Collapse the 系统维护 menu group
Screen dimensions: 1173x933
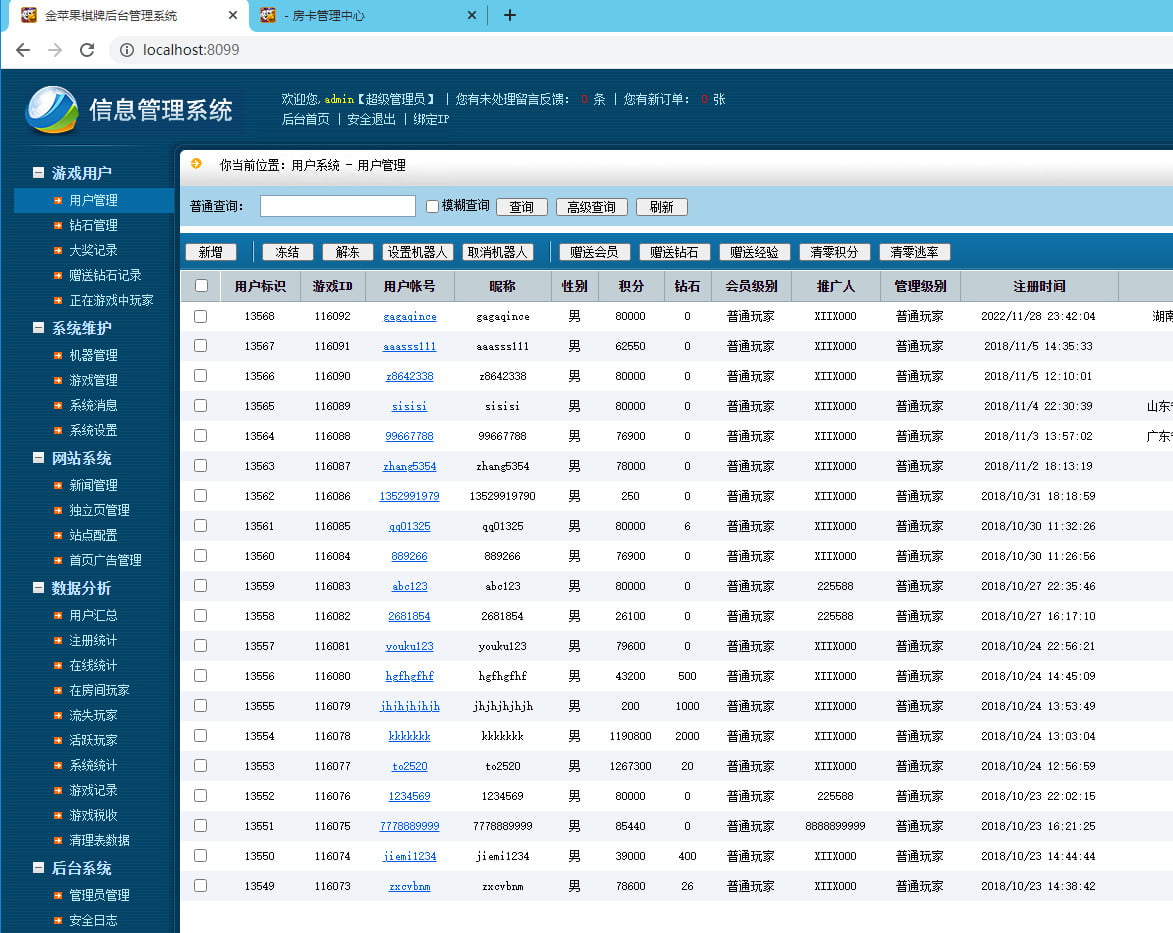tap(39, 328)
